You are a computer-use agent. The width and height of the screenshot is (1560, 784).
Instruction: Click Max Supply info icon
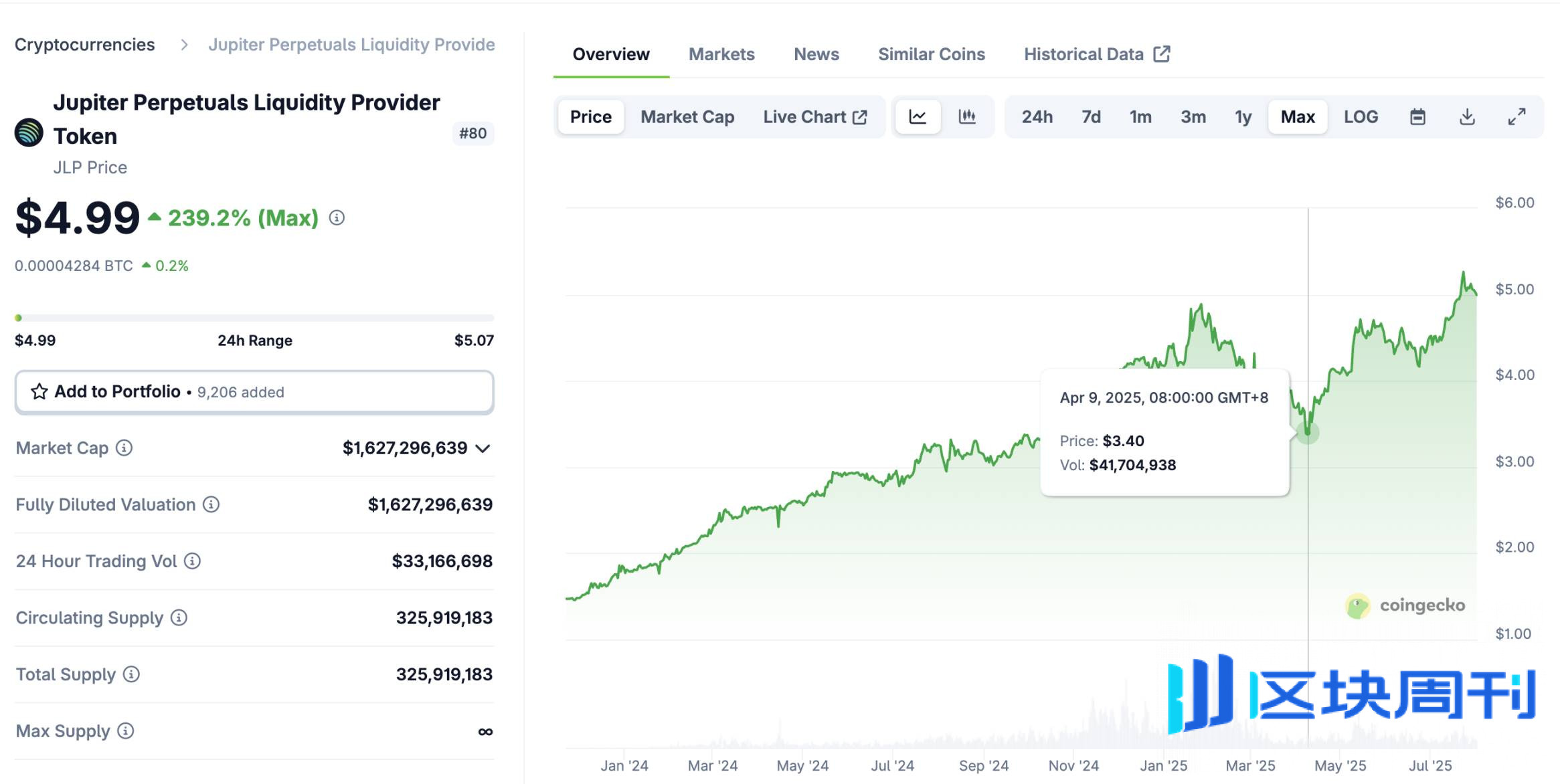click(x=125, y=730)
